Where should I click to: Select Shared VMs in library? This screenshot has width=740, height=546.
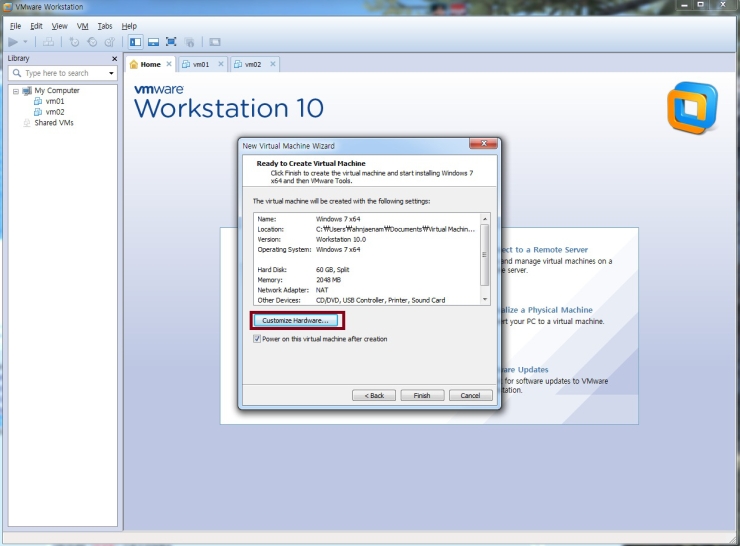(53, 123)
